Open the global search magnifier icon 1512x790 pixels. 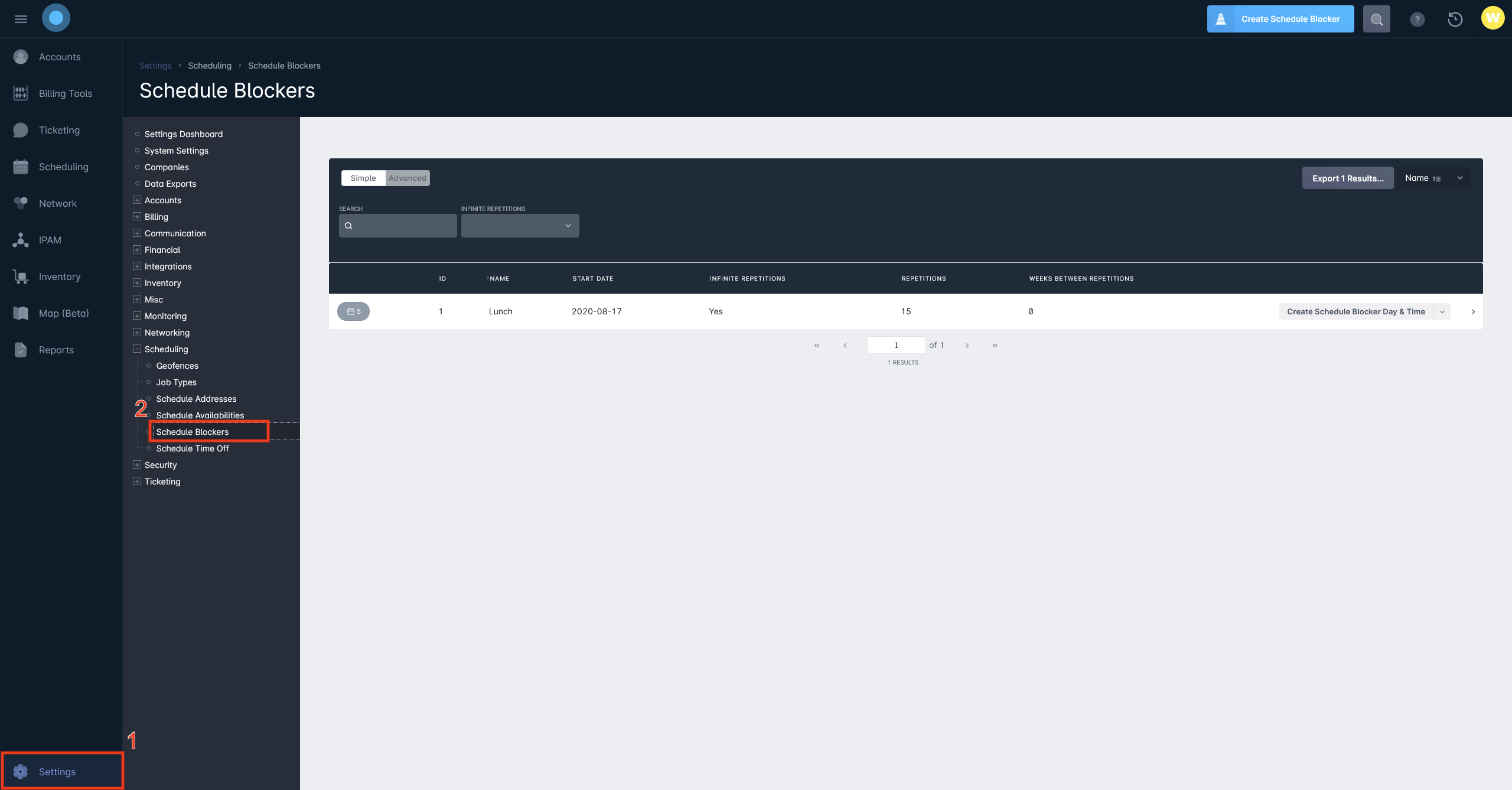1376,19
